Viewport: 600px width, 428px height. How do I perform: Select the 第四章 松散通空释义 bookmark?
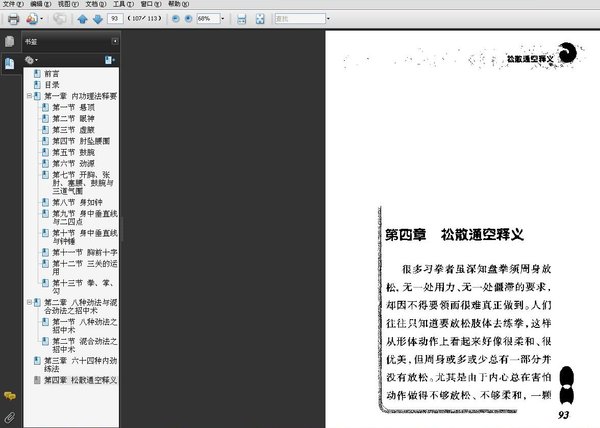click(x=80, y=380)
